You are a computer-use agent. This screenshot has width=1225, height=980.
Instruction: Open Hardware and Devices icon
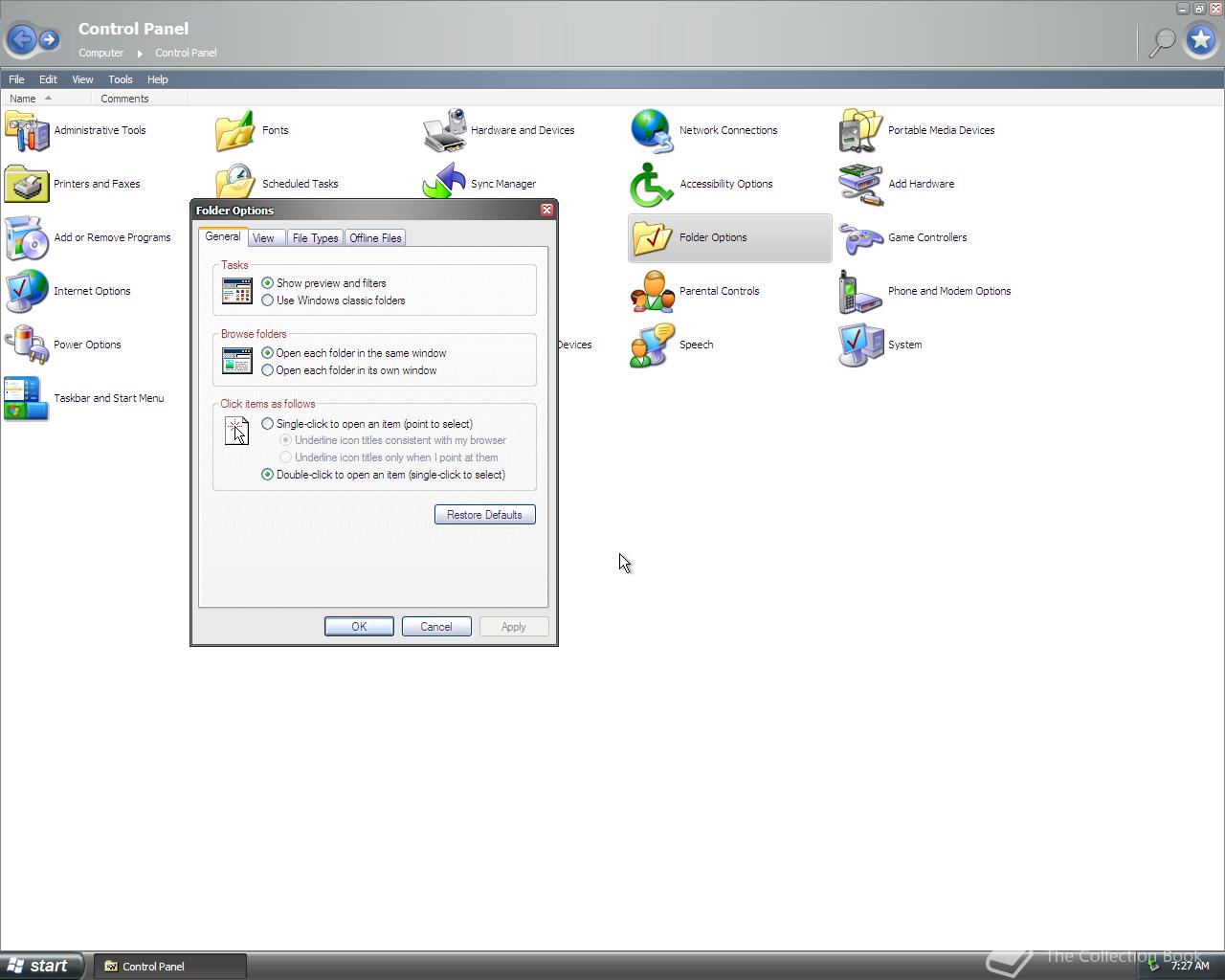[444, 131]
